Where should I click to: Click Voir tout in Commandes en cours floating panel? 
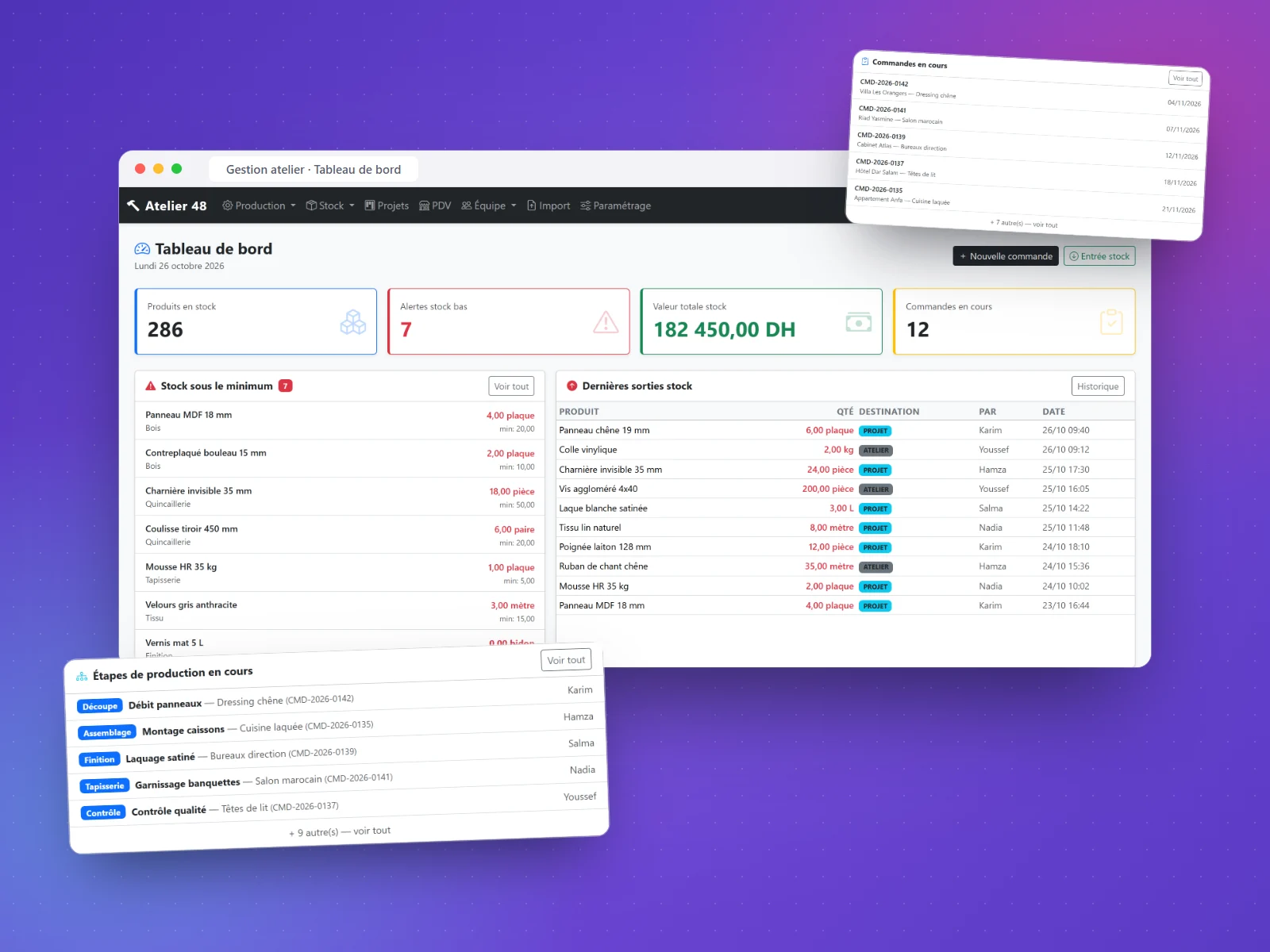[x=1186, y=79]
